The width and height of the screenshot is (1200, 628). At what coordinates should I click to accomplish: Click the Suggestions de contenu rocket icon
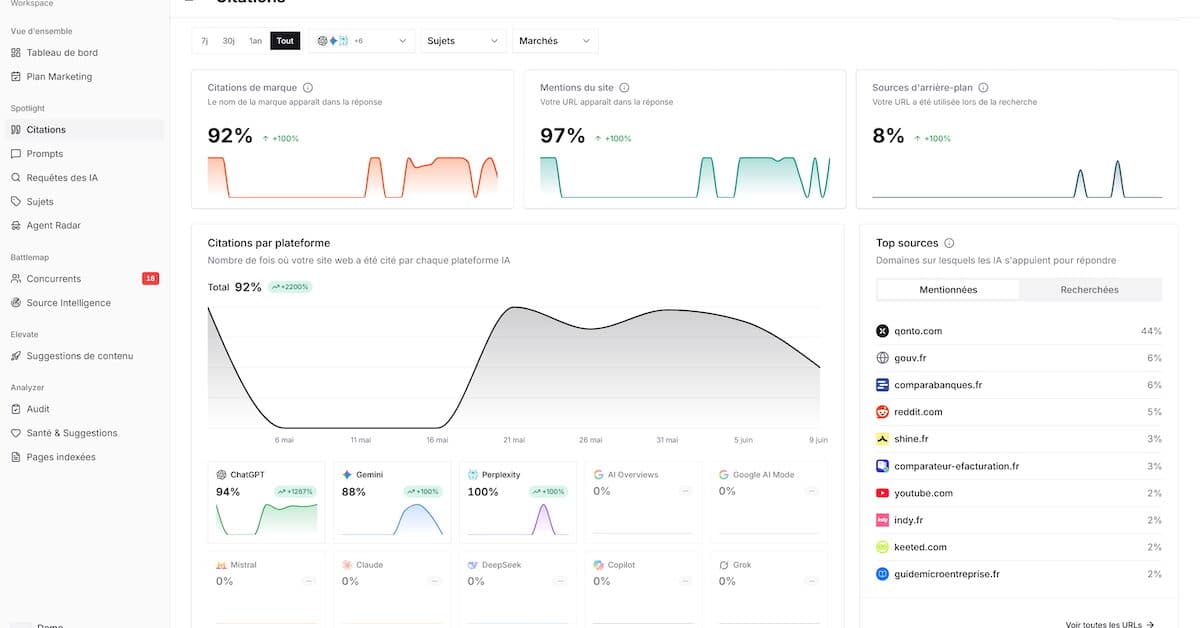point(16,356)
